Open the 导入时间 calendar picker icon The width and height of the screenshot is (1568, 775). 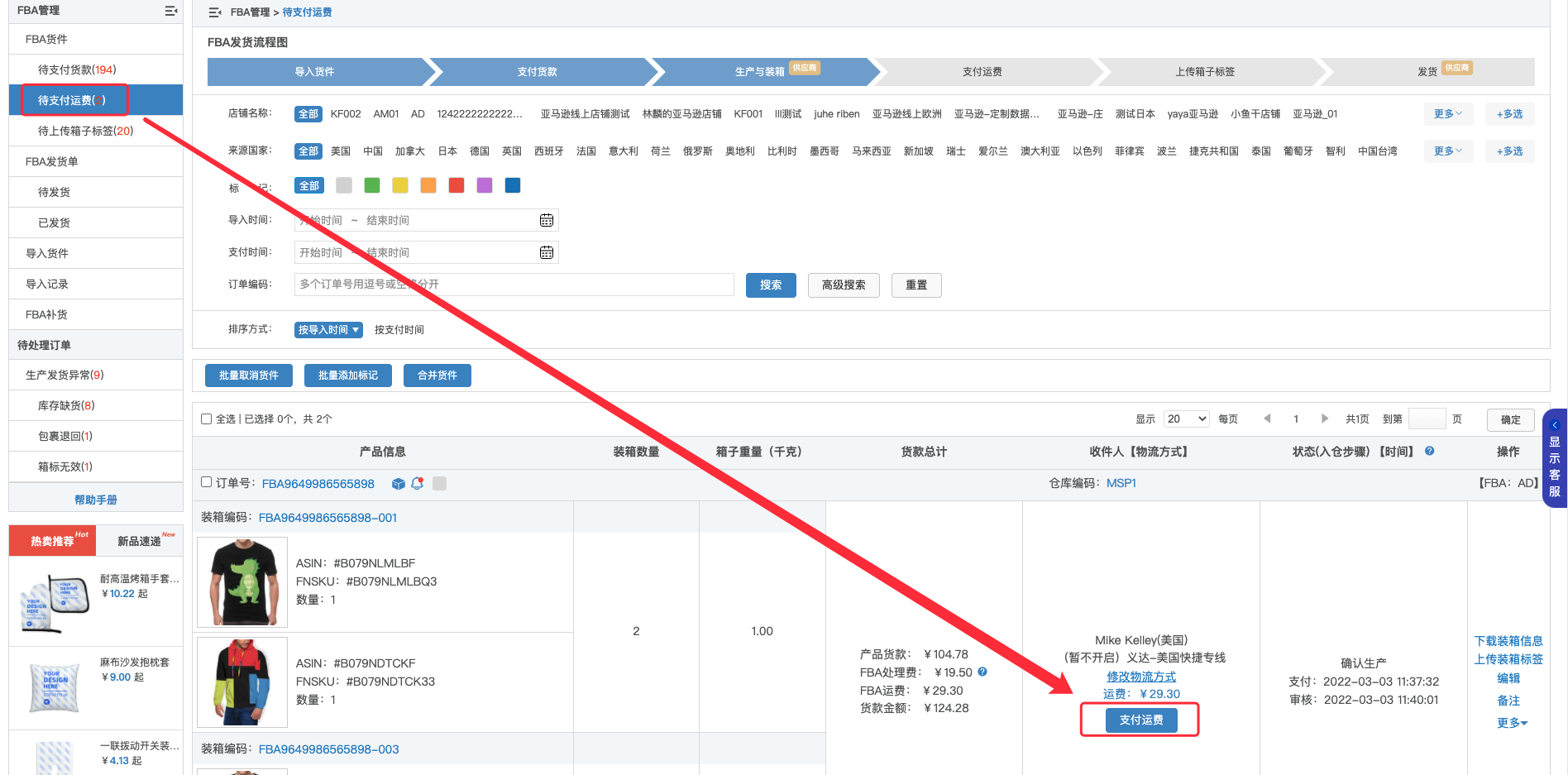coord(546,220)
